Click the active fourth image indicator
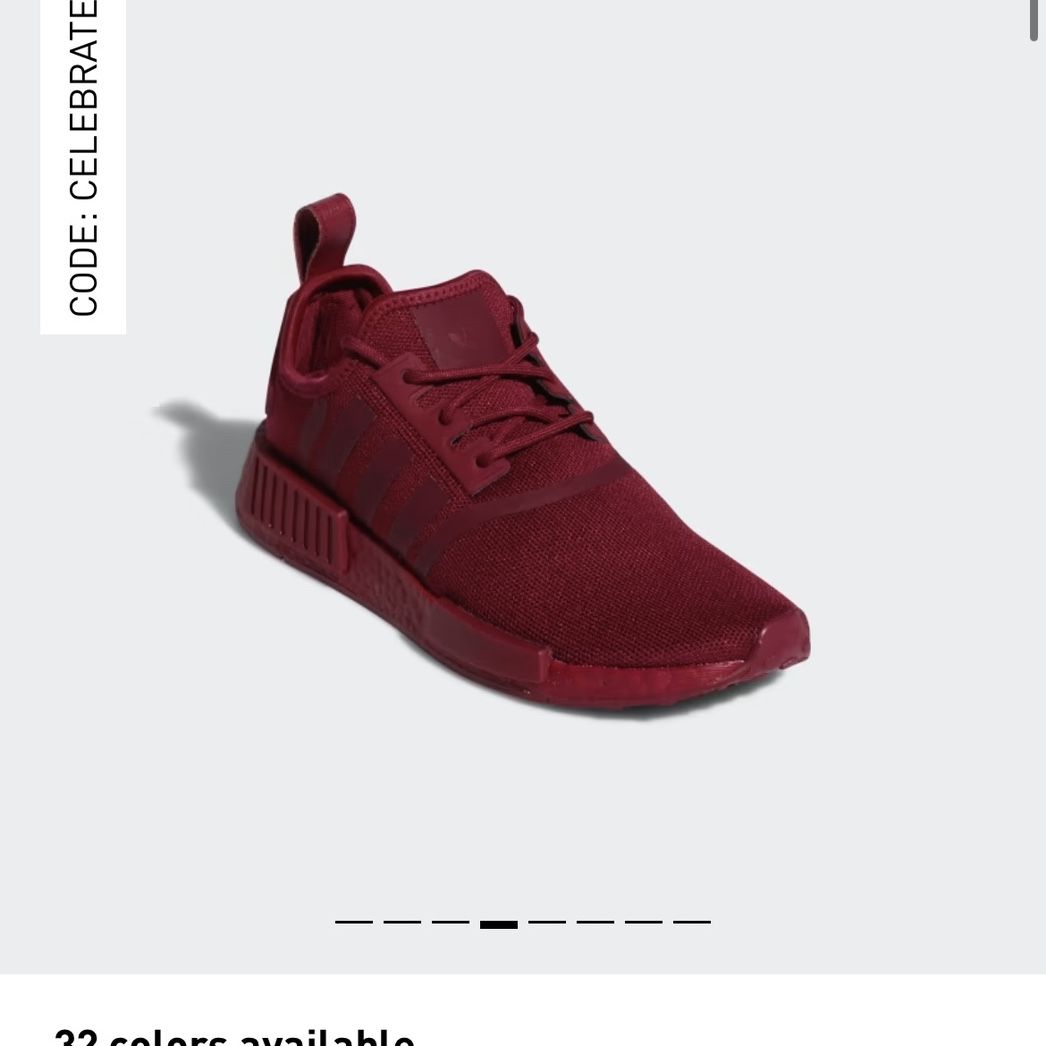 click(x=499, y=925)
